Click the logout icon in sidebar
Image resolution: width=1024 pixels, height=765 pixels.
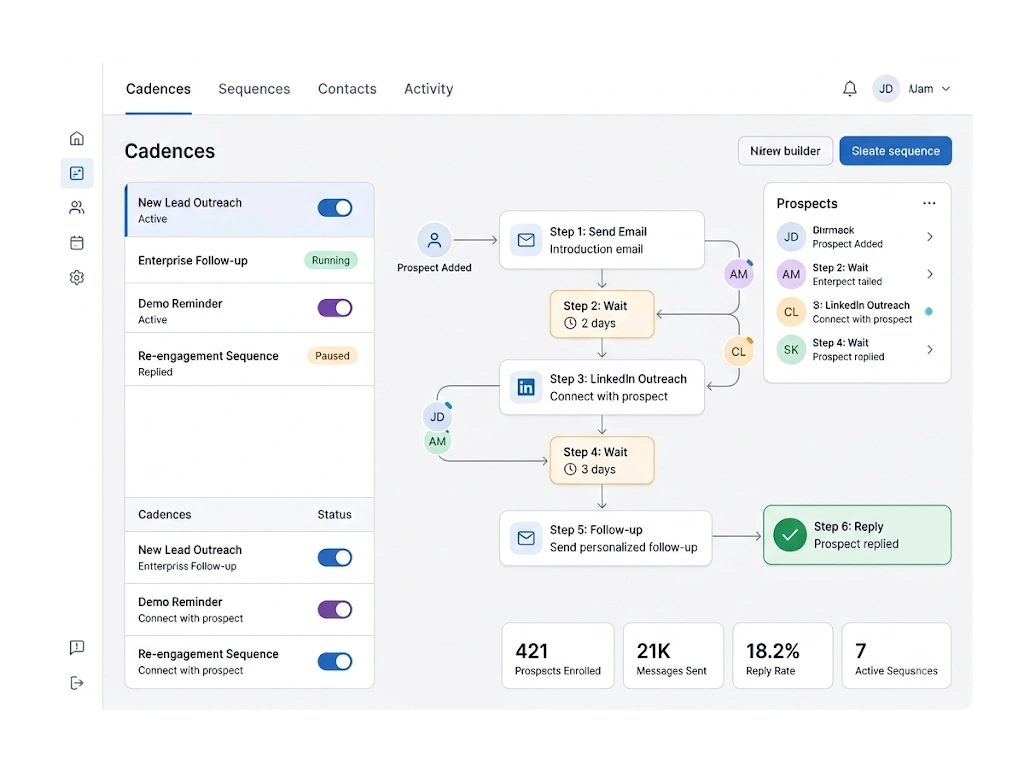click(x=76, y=683)
